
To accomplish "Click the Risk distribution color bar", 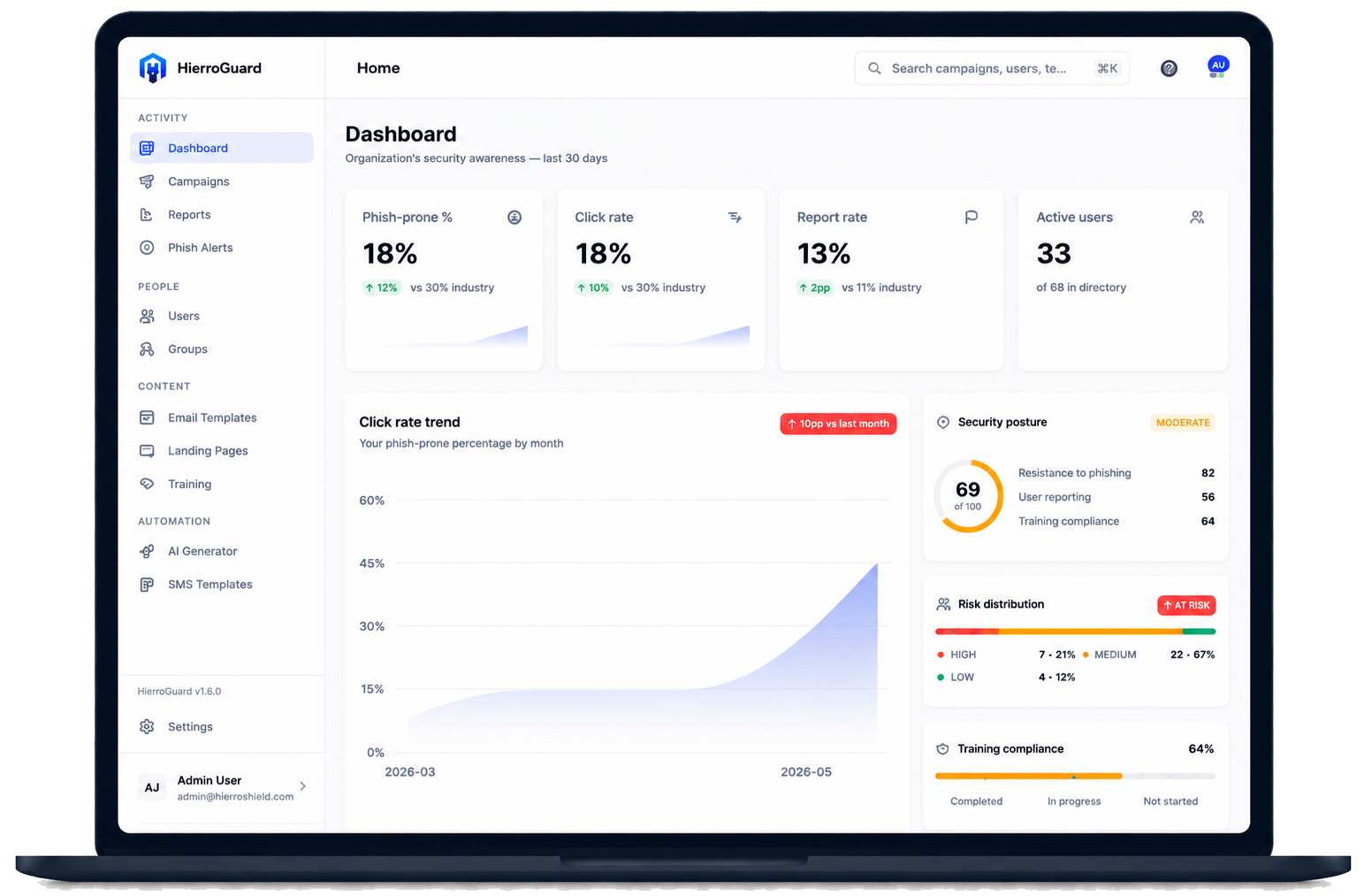I will coord(1075,632).
